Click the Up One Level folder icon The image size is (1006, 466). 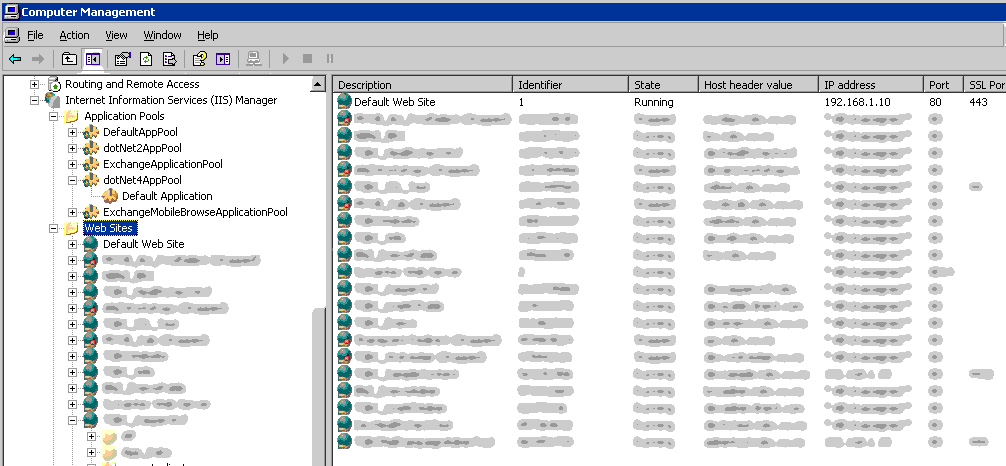coord(69,60)
